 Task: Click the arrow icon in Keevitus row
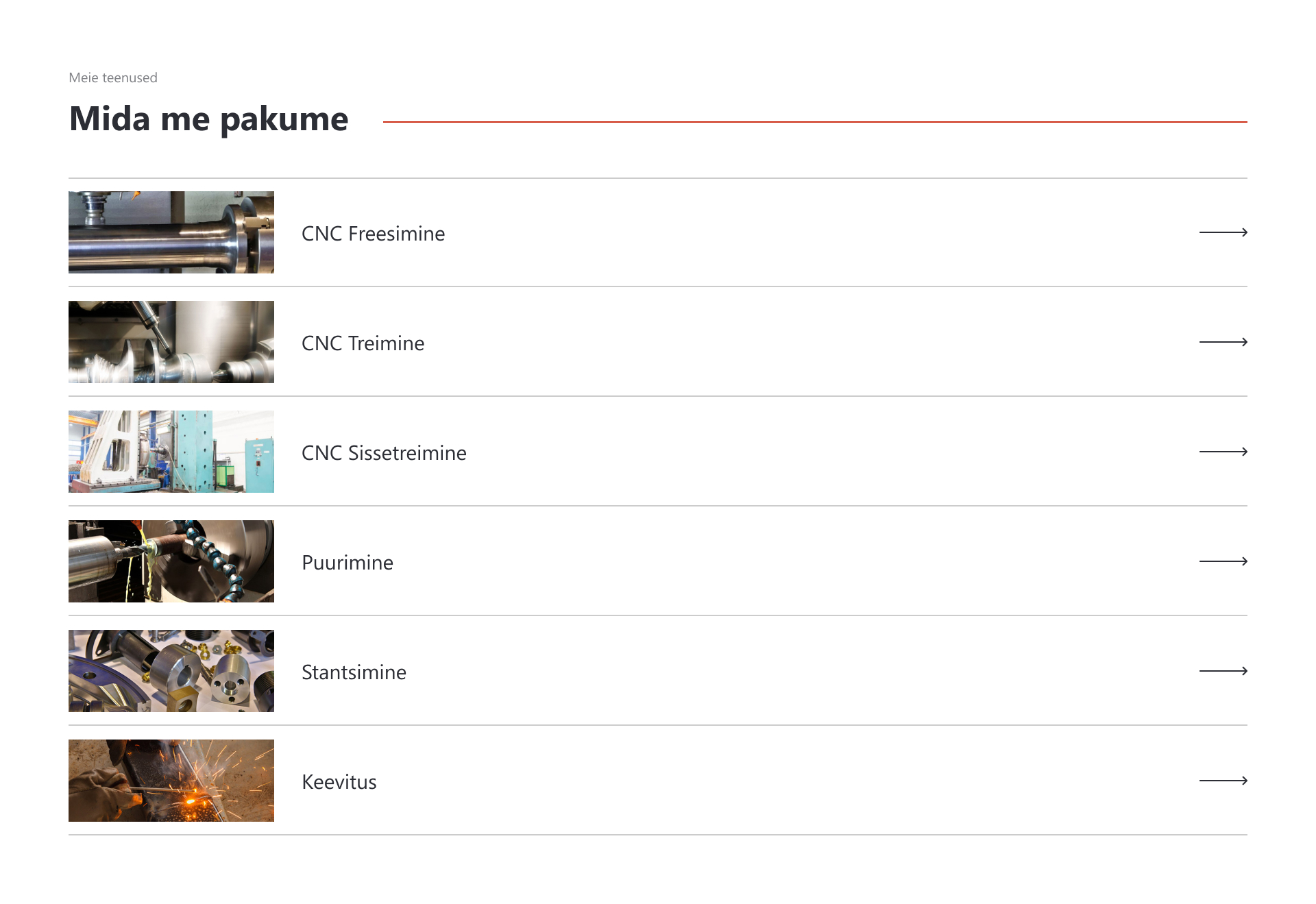tap(1223, 781)
